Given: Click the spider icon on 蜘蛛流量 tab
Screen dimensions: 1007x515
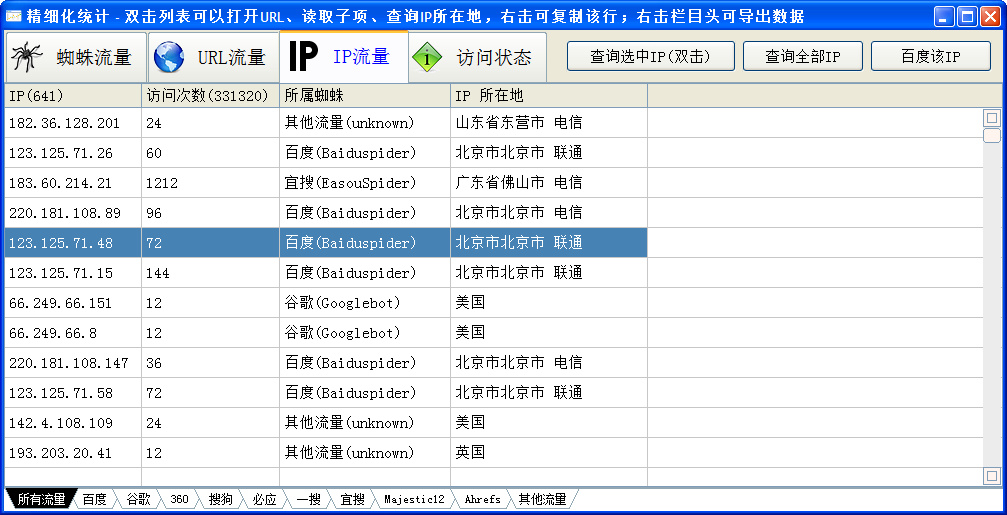Looking at the screenshot, I should pos(26,57).
